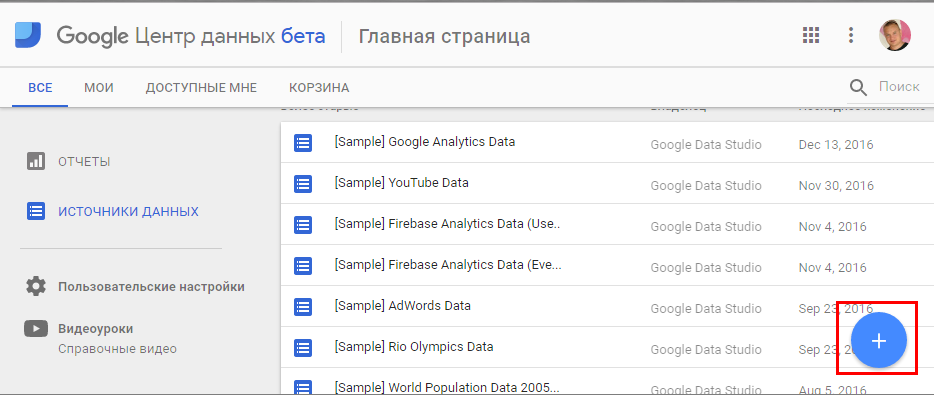Click the data source icon beside Rio Olympics Data
Image resolution: width=934 pixels, height=395 pixels.
[x=303, y=347]
